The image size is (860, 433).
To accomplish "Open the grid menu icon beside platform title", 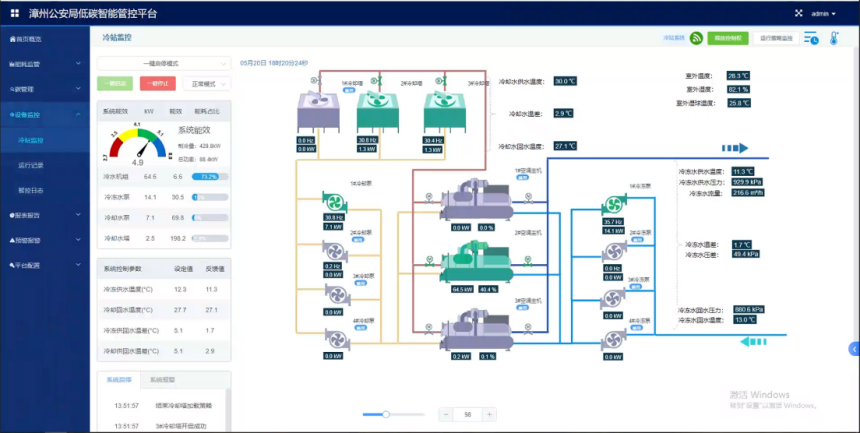I will click(15, 13).
